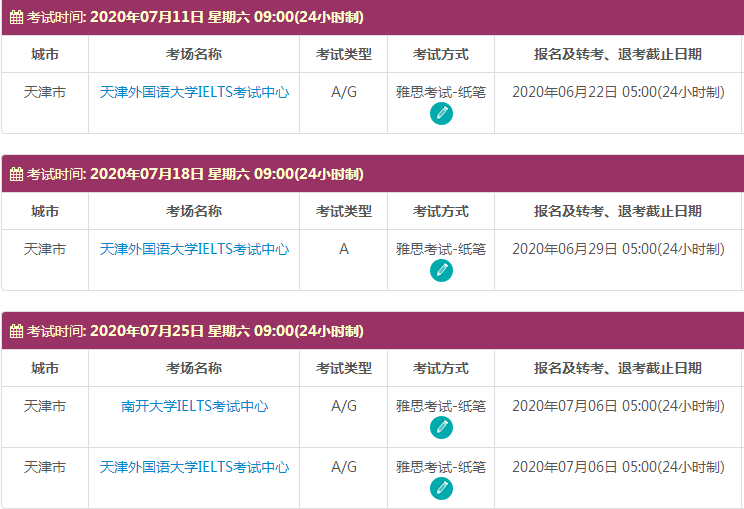The height and width of the screenshot is (509, 744).
Task: Click 2020年07月06日 deadline in 南开大学 row
Action: click(x=618, y=406)
